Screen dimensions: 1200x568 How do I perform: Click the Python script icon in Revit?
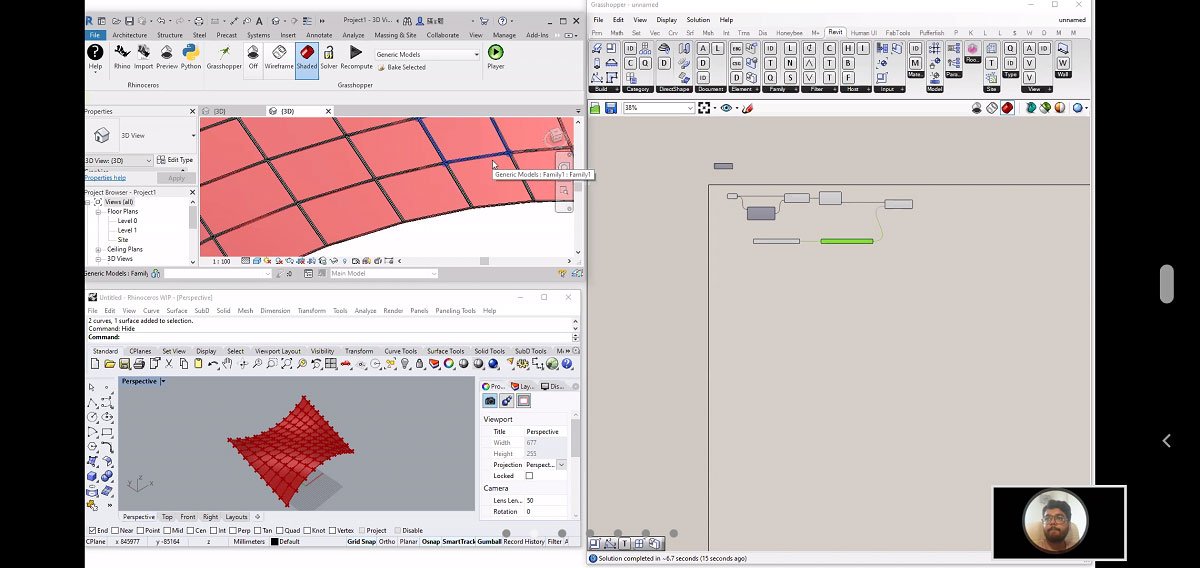pos(190,54)
